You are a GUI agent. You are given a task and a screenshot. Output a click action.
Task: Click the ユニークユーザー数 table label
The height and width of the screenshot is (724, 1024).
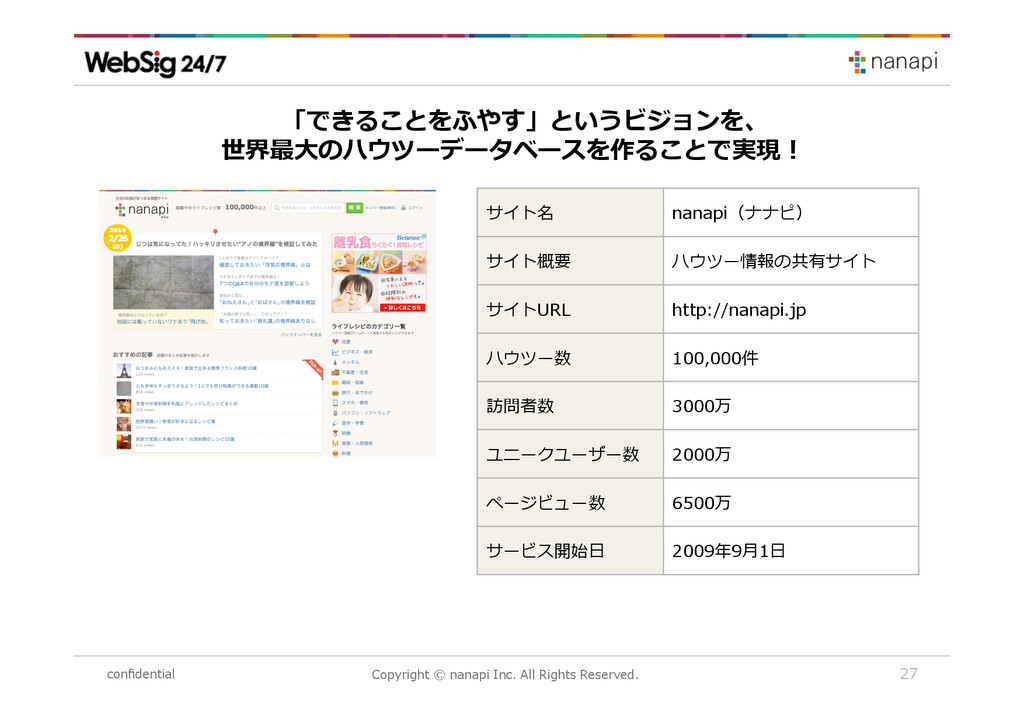click(562, 454)
